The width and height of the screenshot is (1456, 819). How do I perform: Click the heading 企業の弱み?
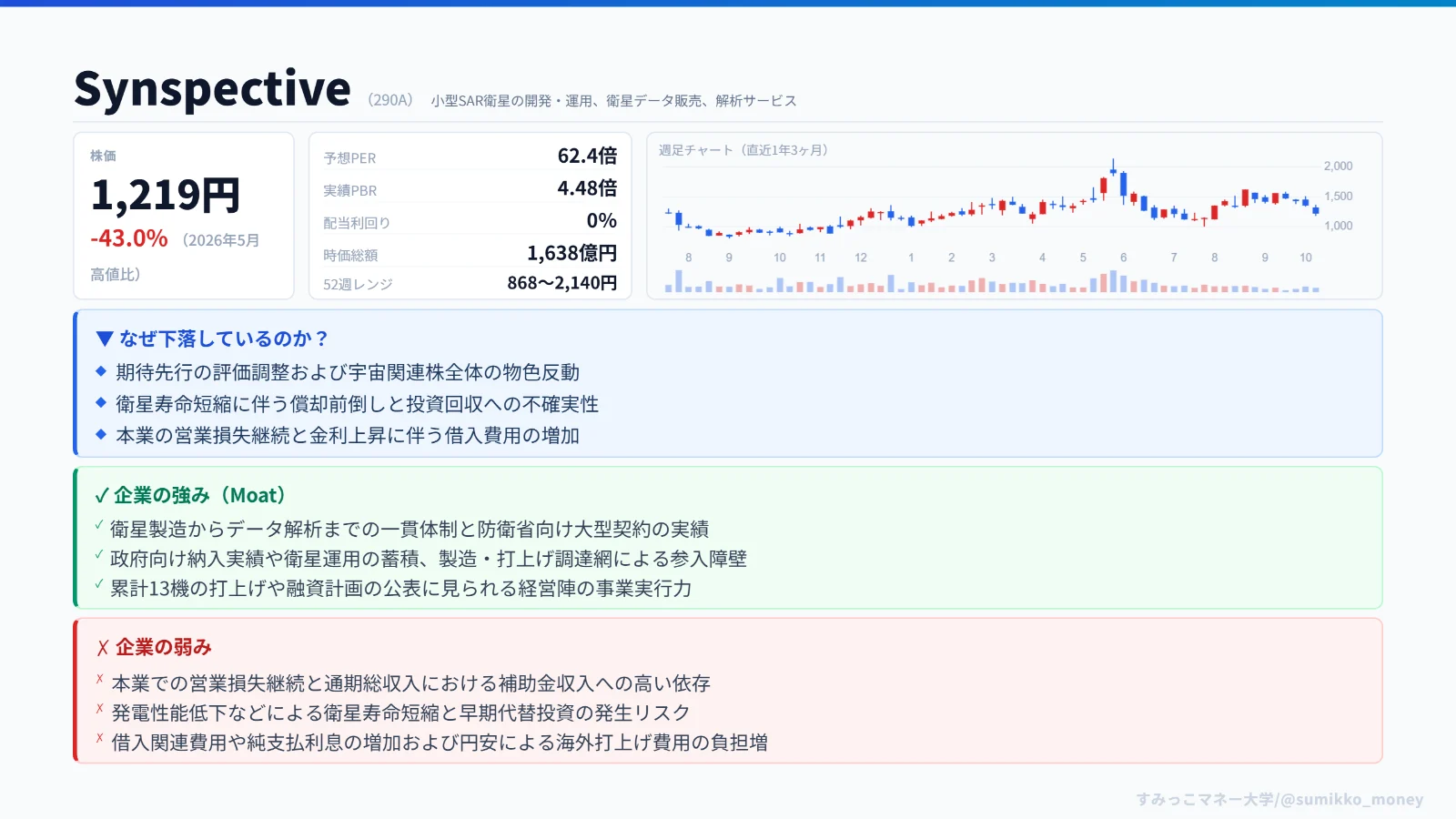point(164,647)
